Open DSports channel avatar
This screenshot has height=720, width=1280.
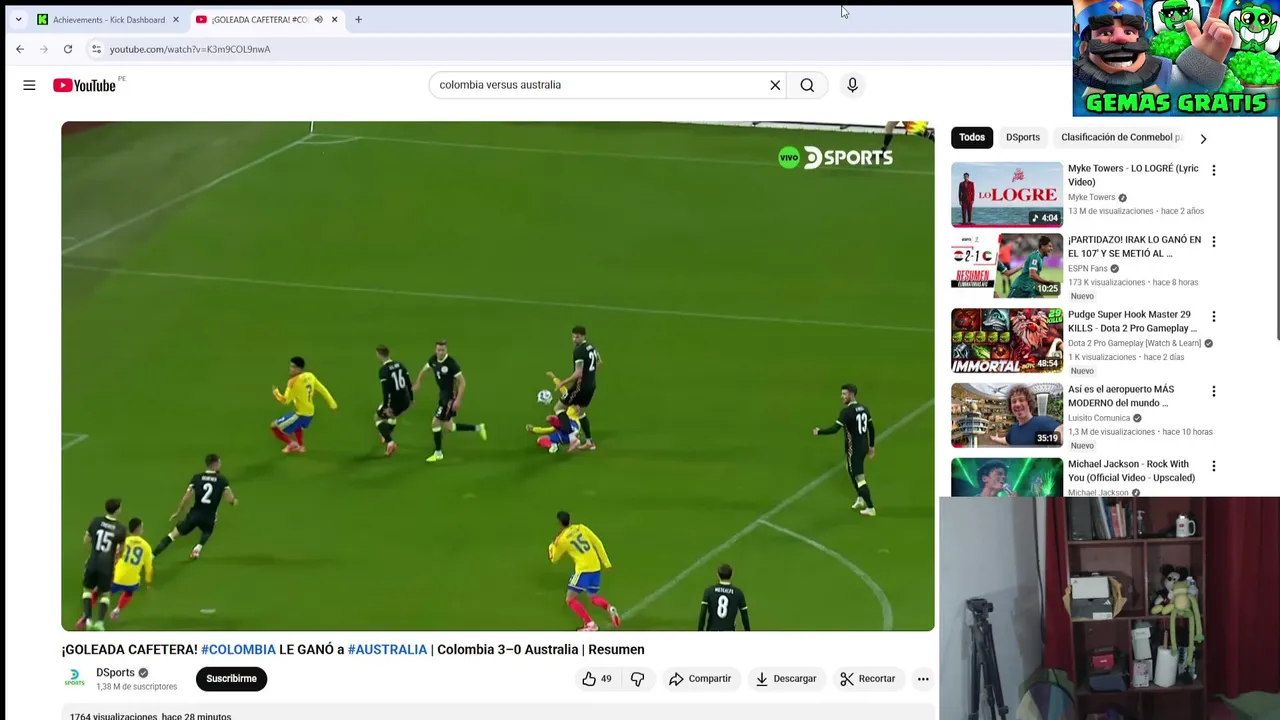pyautogui.click(x=75, y=679)
